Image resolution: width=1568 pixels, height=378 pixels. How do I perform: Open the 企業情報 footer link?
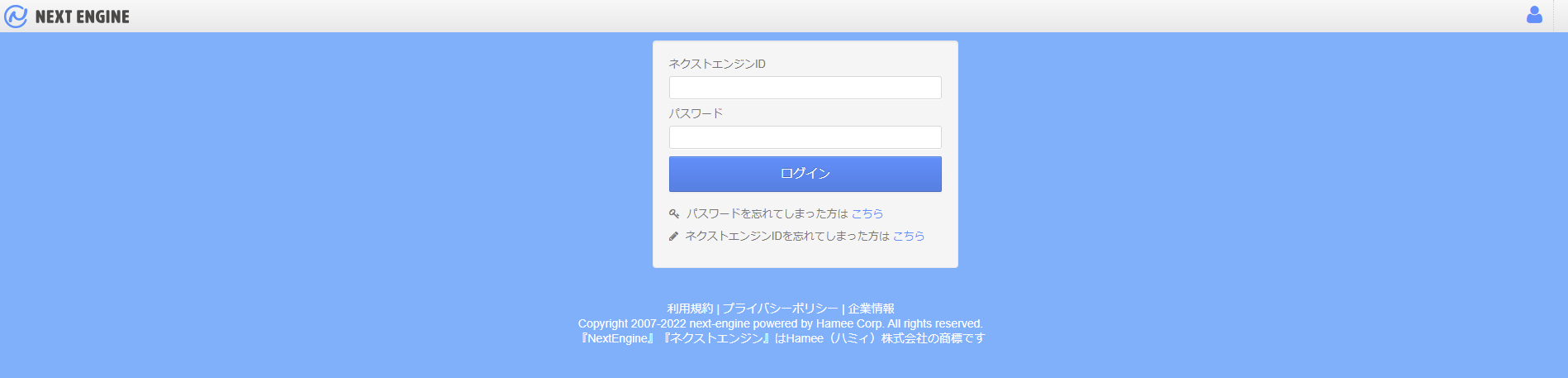pos(872,309)
